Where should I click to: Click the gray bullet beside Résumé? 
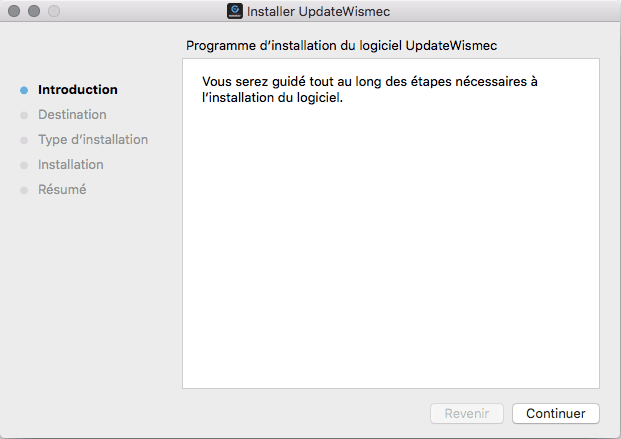pos(24,190)
